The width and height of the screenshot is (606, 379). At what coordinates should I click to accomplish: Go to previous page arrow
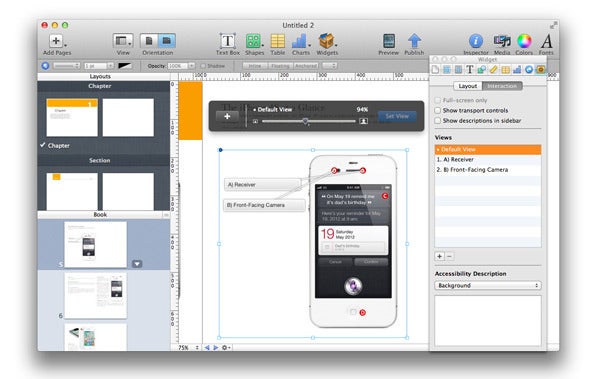pyautogui.click(x=207, y=348)
